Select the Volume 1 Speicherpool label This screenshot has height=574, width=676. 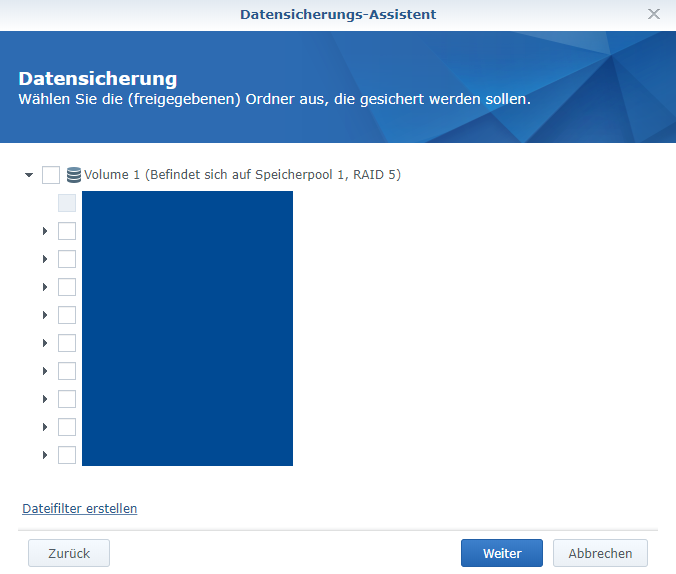click(x=243, y=175)
